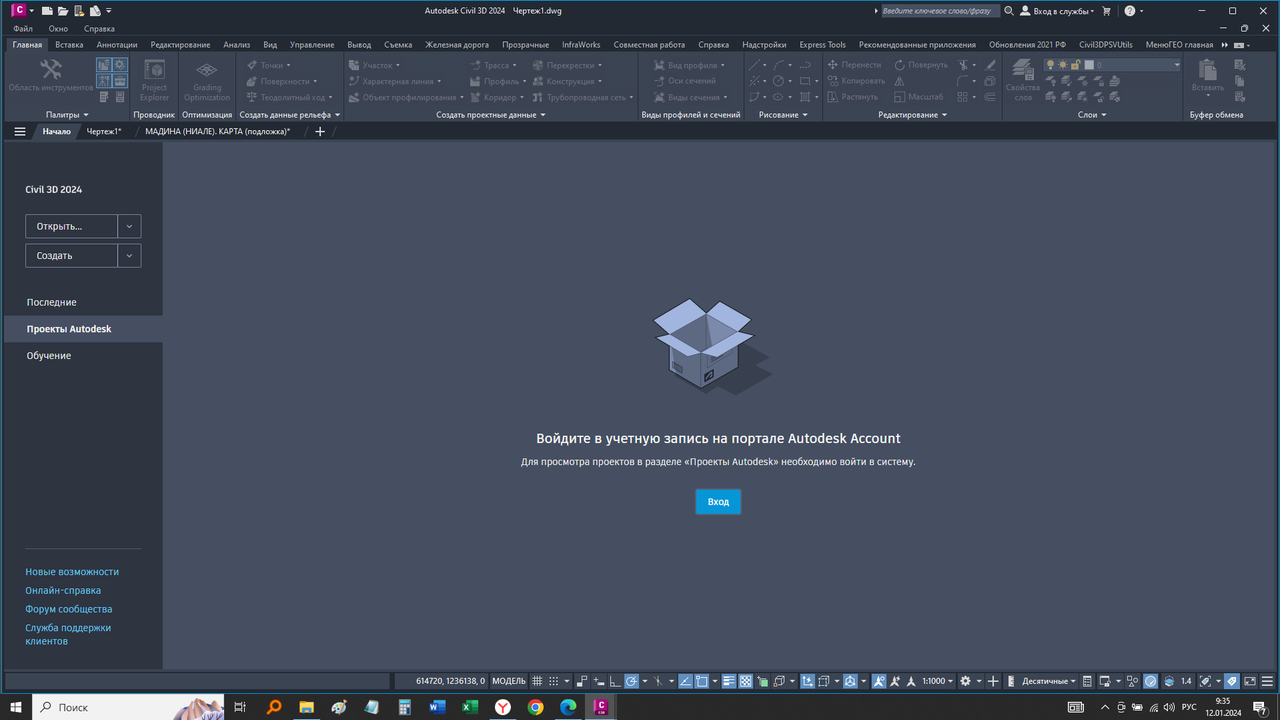Open the Express Tools ribbon tab
Viewport: 1280px width, 720px height.
tap(822, 45)
